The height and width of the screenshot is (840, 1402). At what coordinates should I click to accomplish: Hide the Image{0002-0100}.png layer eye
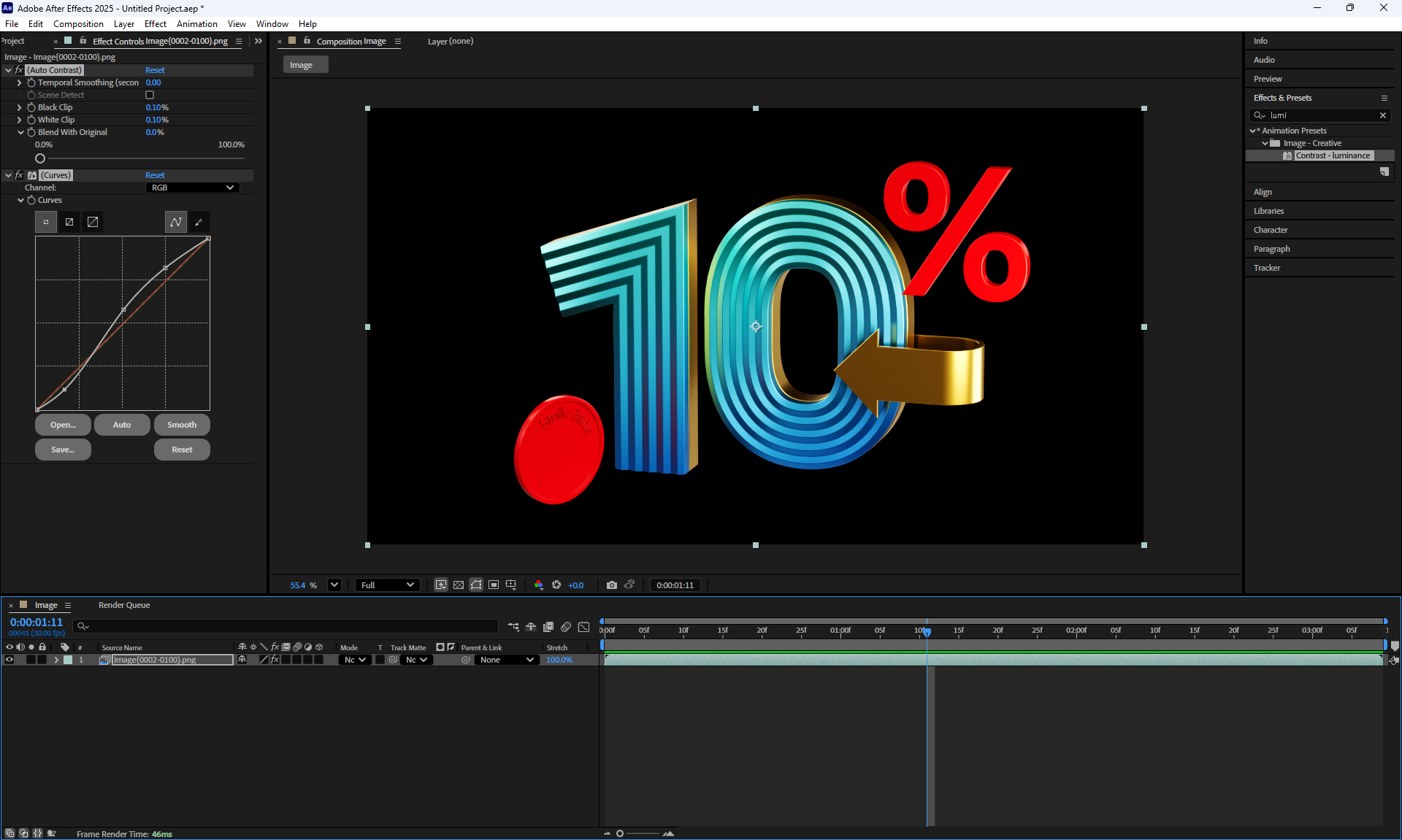(x=9, y=660)
